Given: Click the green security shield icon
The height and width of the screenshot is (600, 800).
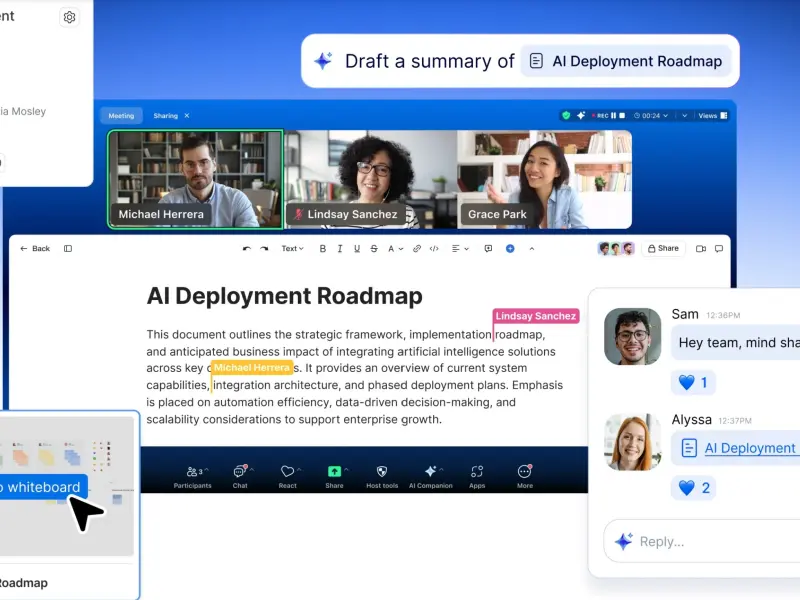Looking at the screenshot, I should (566, 115).
